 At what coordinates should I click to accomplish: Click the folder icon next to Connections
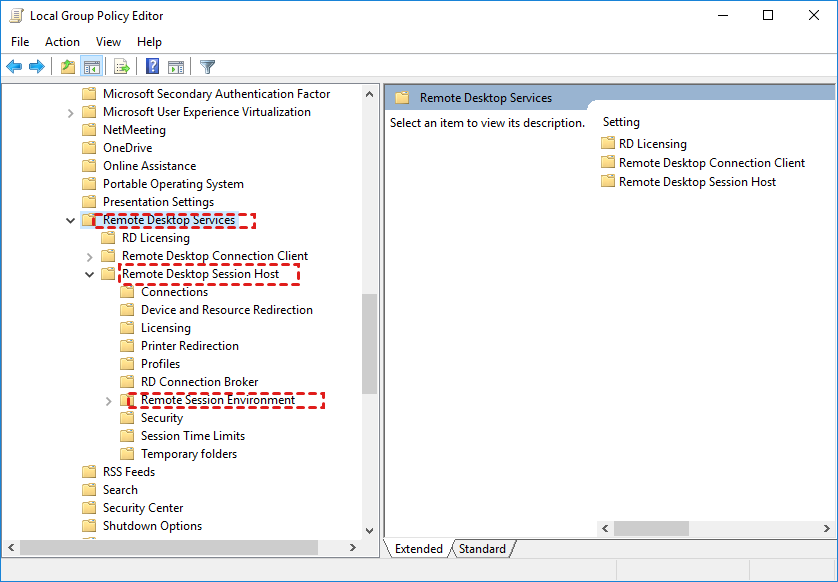tap(127, 292)
